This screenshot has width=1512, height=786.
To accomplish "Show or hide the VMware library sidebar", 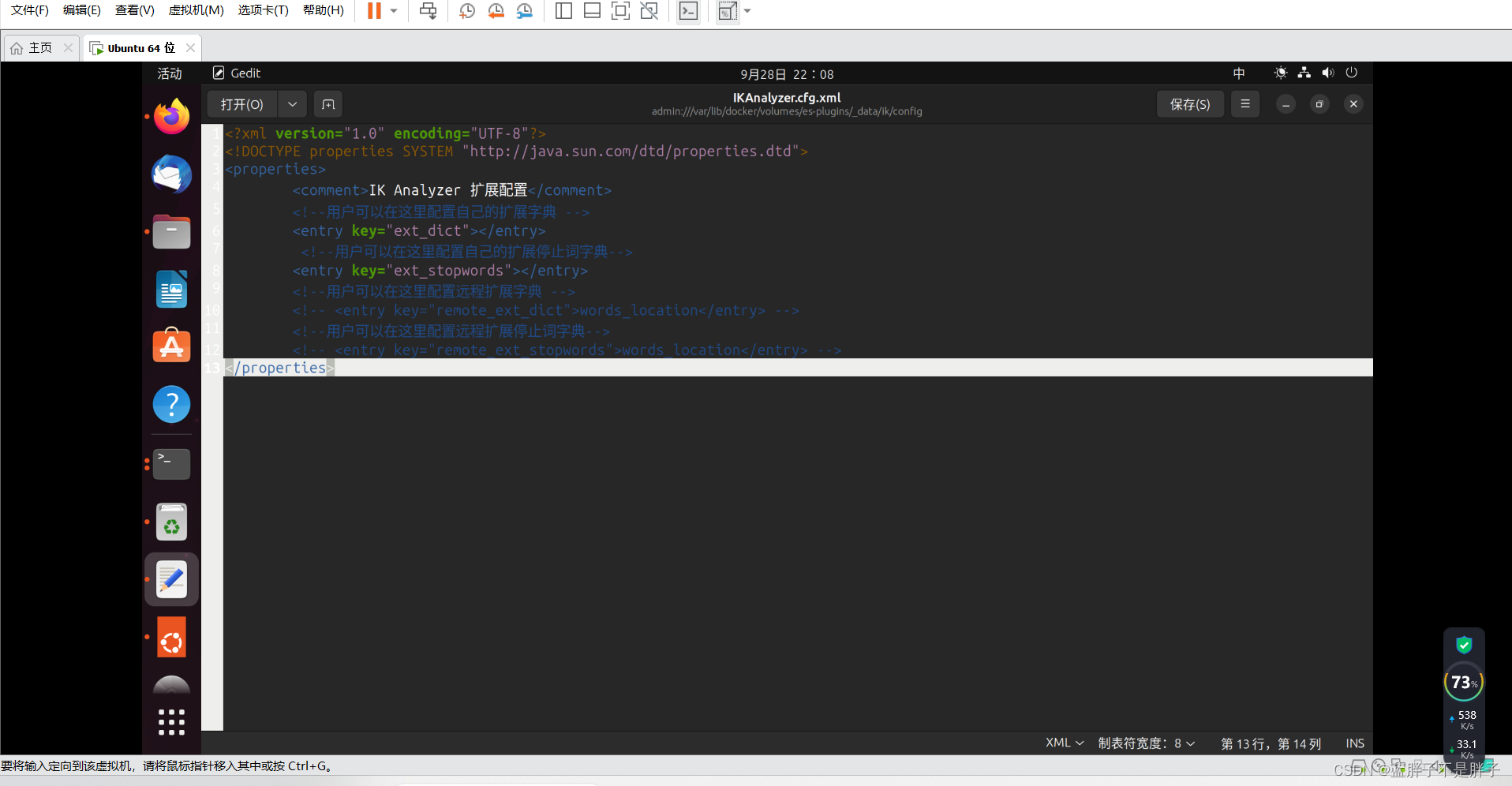I will [563, 11].
